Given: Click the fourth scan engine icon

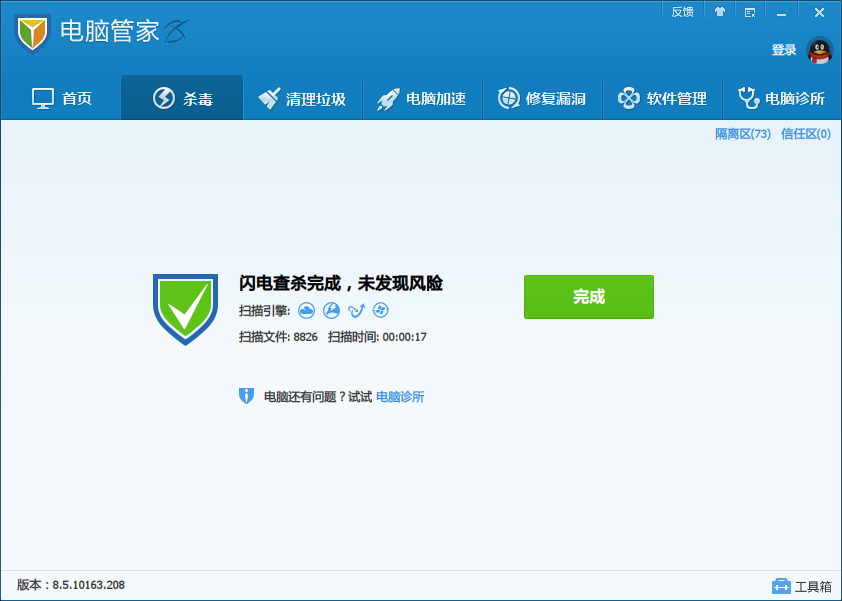Looking at the screenshot, I should tap(381, 310).
